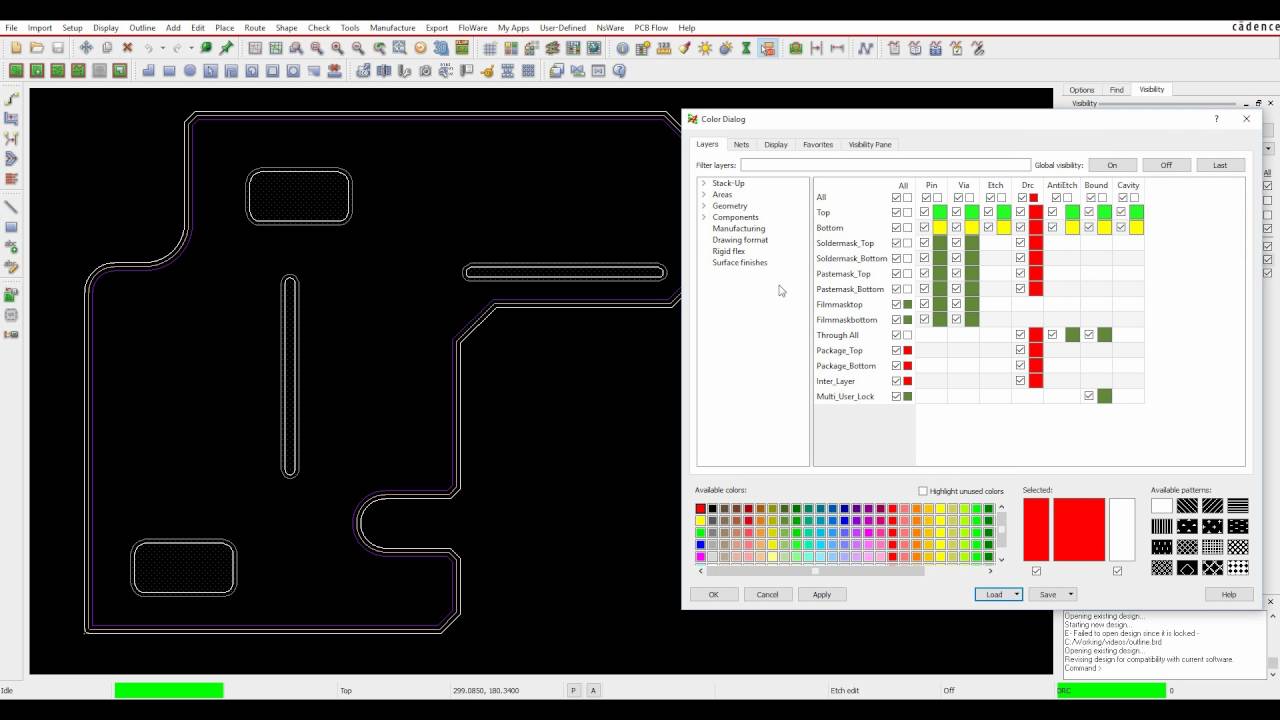The height and width of the screenshot is (720, 1280).
Task: Click the blue zigzag route icon
Action: tap(866, 48)
